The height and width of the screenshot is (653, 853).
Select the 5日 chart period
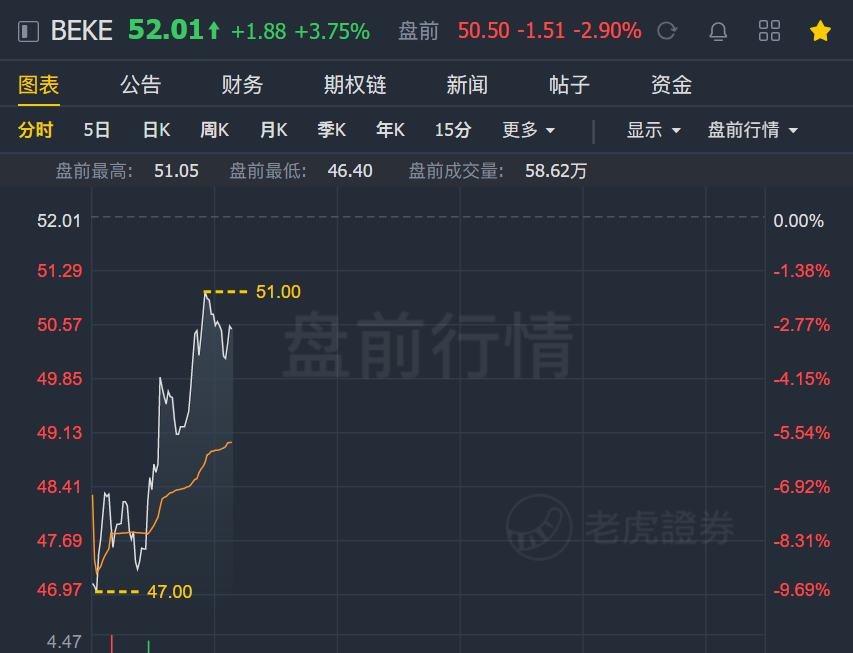[x=97, y=130]
